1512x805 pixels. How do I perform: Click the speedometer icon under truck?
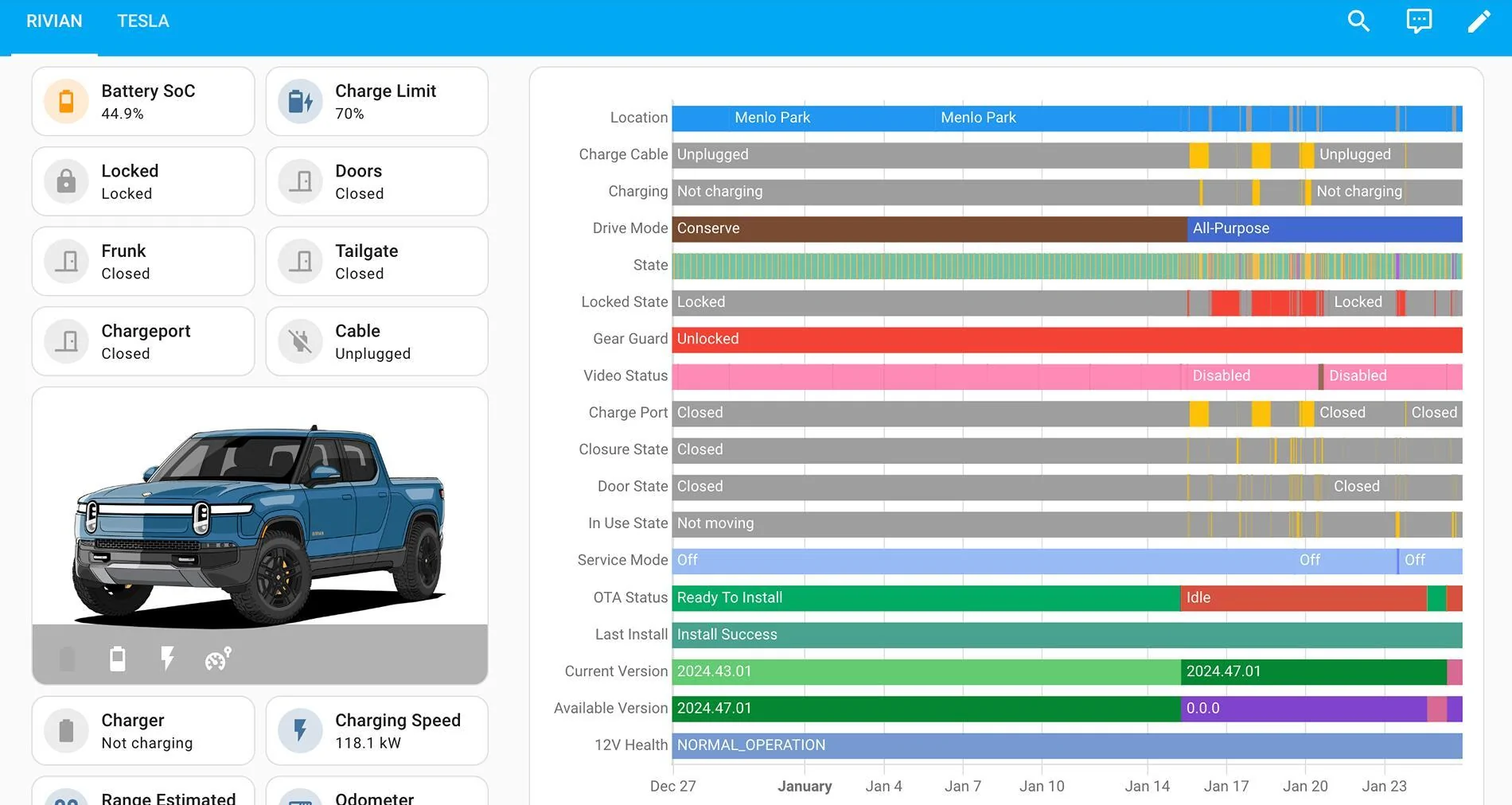tap(217, 658)
